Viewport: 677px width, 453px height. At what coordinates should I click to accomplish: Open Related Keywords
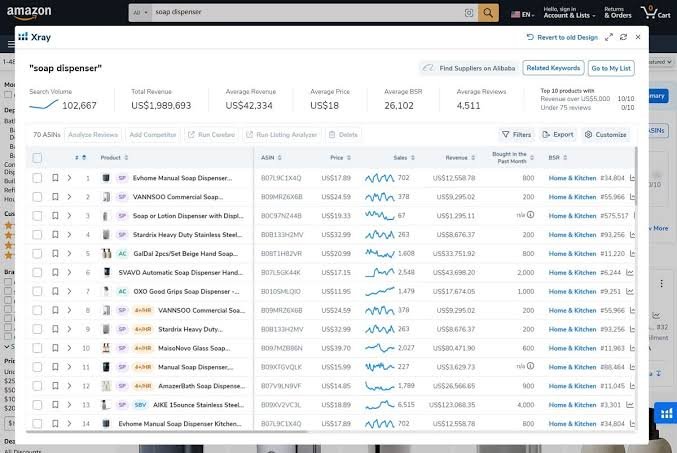(553, 68)
